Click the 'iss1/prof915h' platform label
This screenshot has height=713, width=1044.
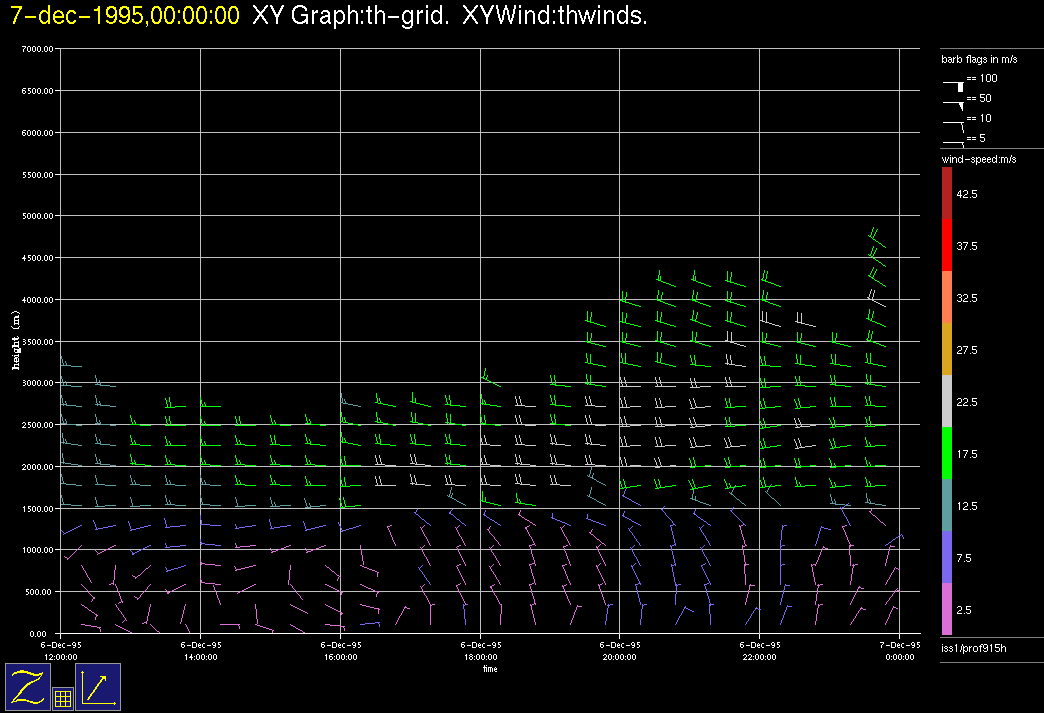(x=974, y=649)
